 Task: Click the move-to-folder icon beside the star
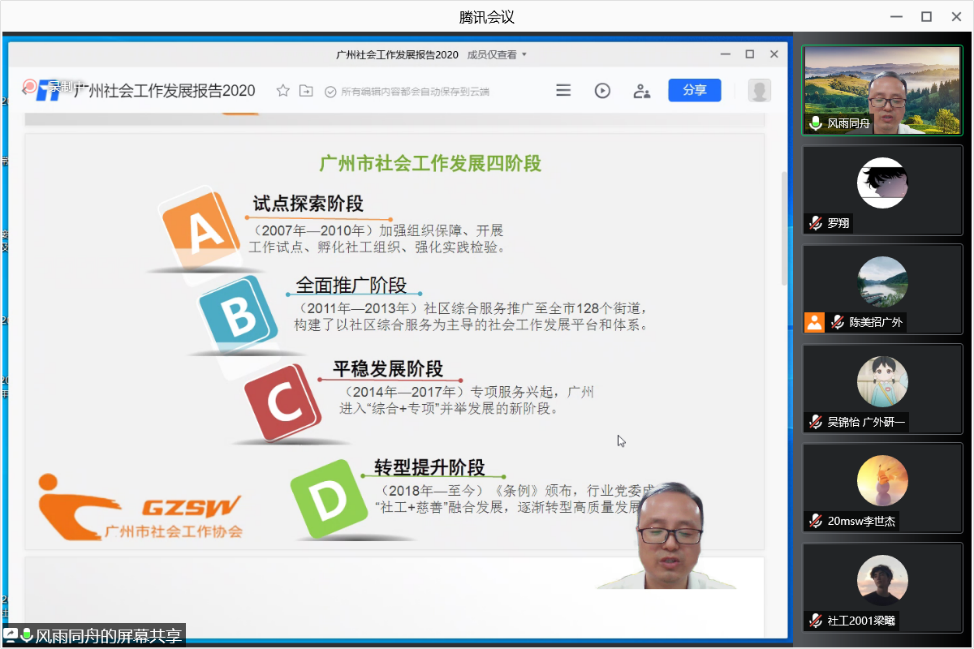click(306, 91)
